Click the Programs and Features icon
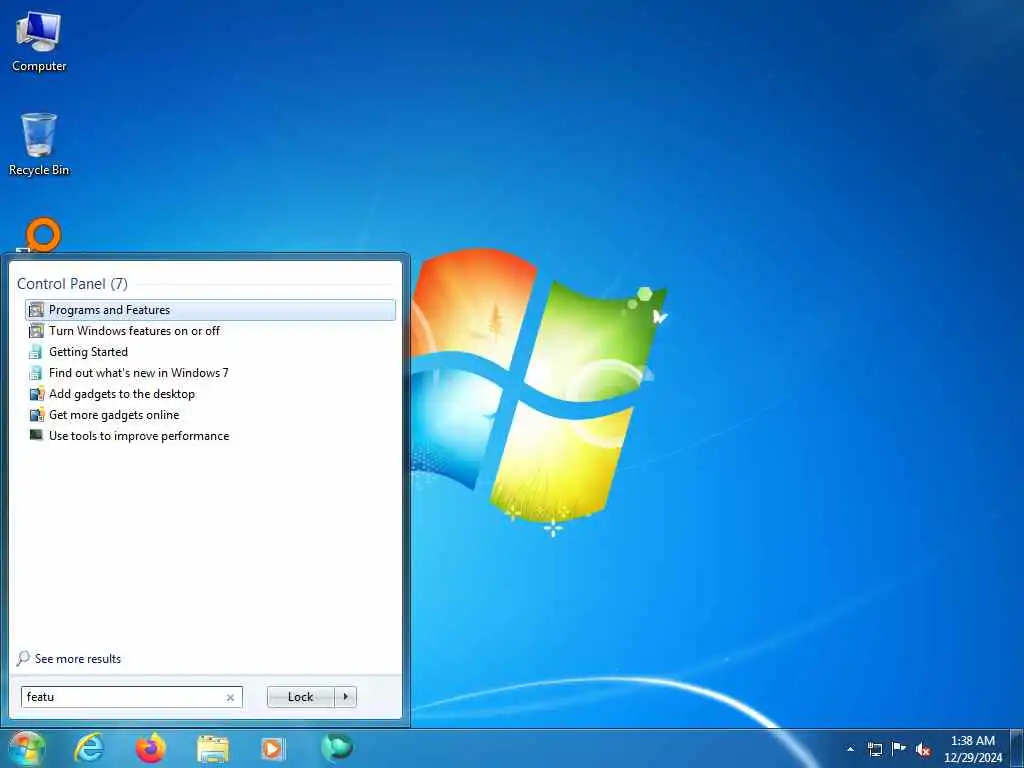The image size is (1024, 768). click(37, 310)
